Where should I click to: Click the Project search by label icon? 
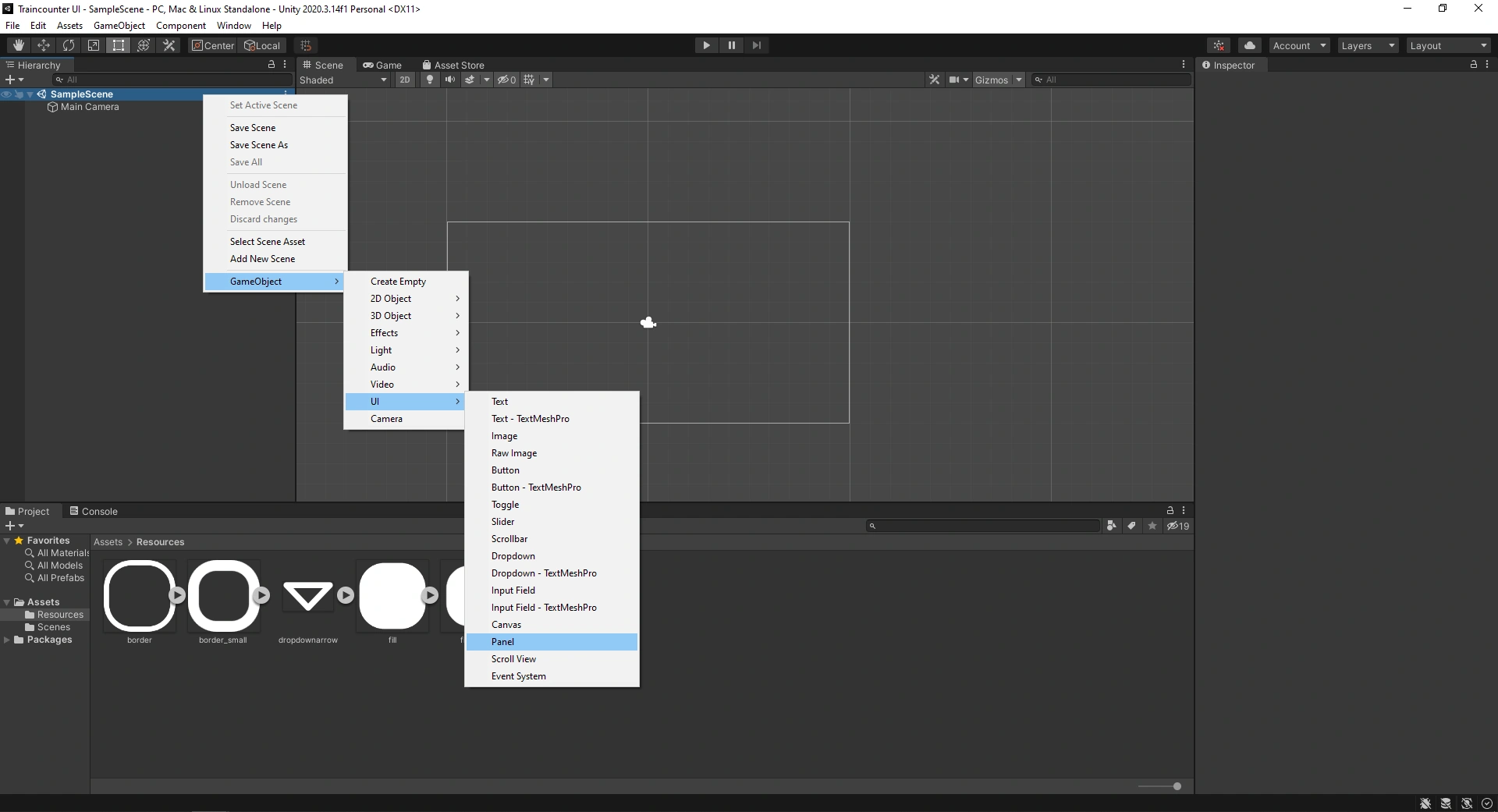[x=1131, y=526]
